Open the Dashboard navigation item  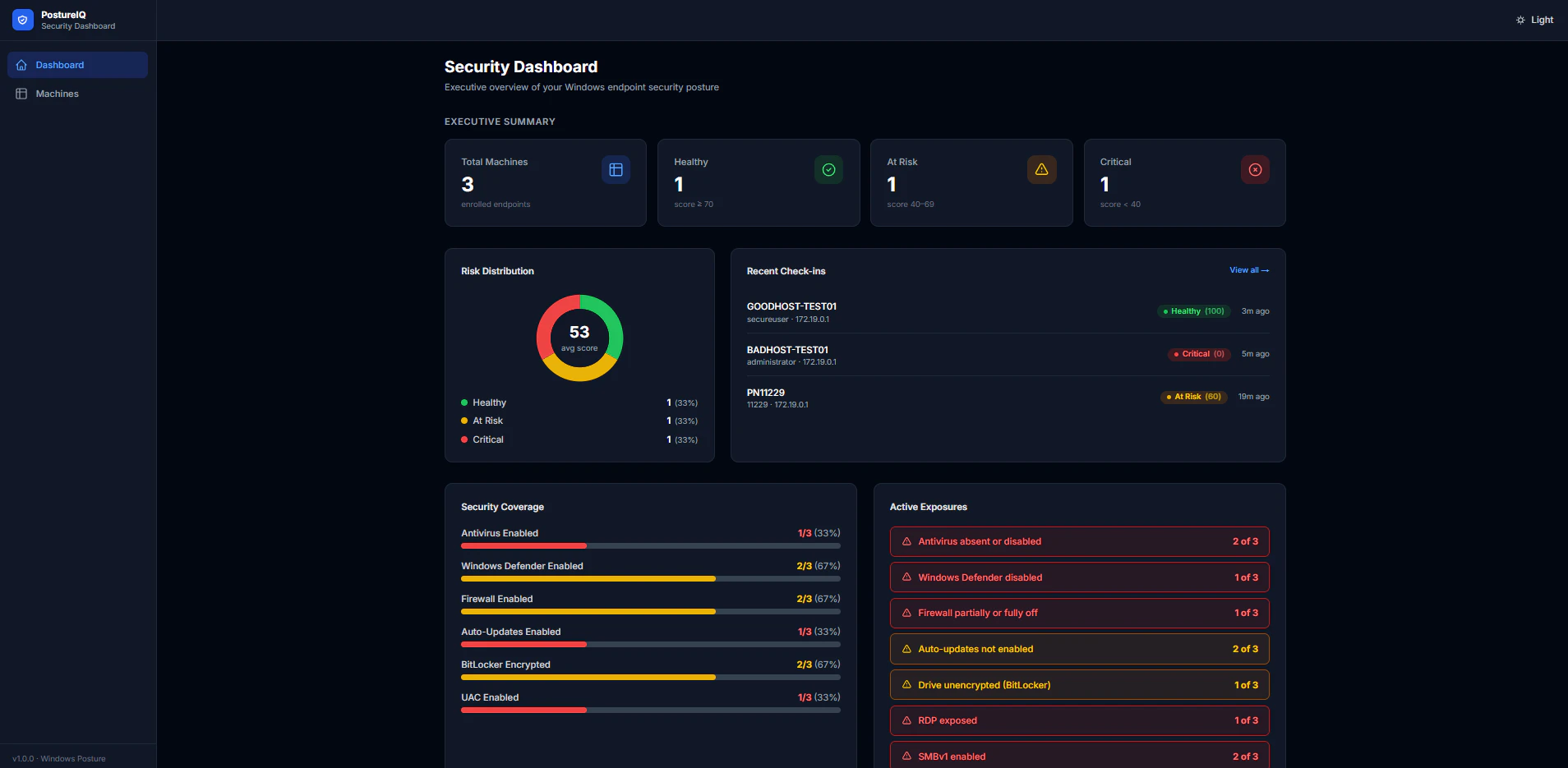pyautogui.click(x=77, y=65)
